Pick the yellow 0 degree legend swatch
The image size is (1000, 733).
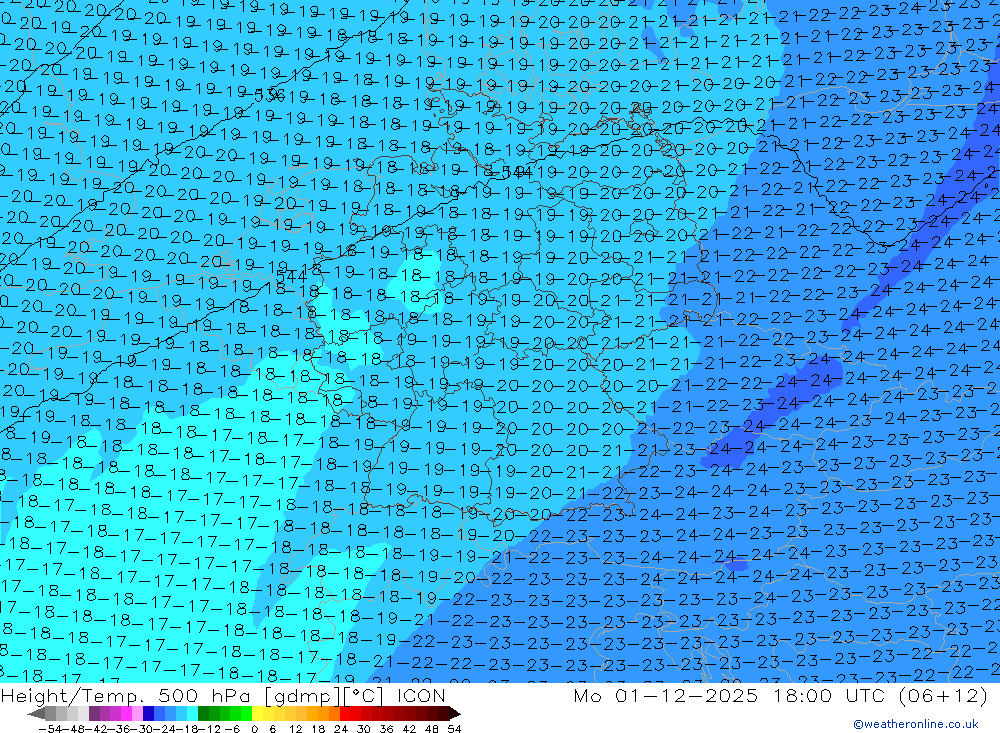click(258, 714)
